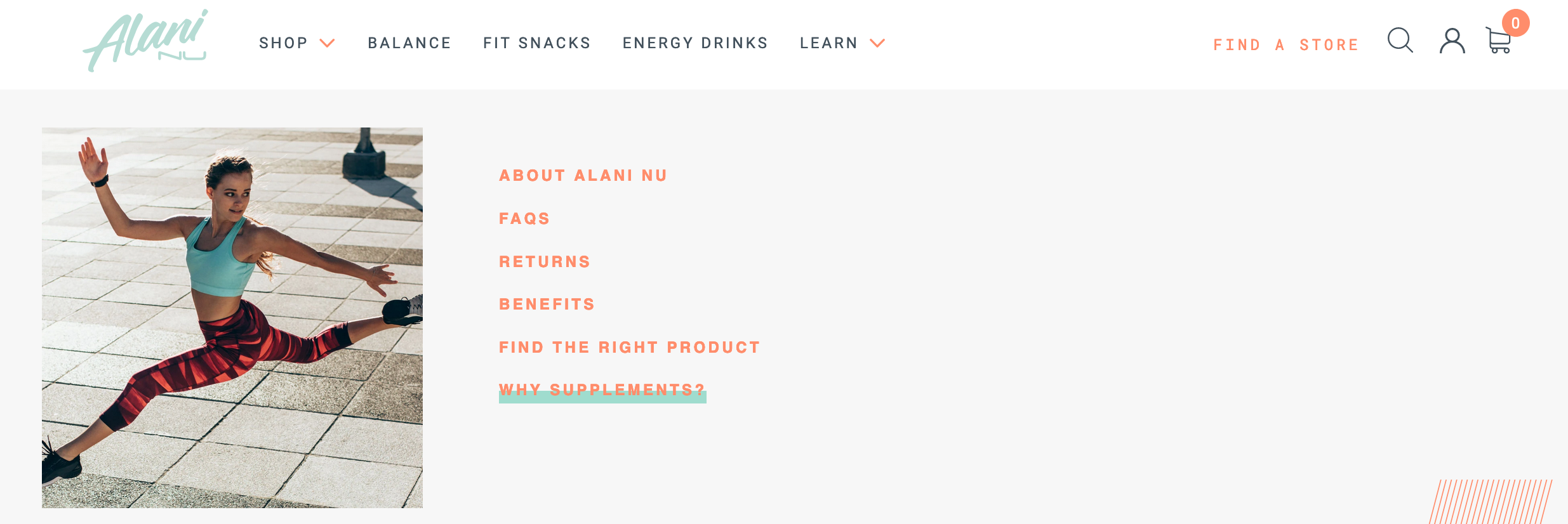Click the Alani Nu logo
Viewport: 1568px width, 524px height.
click(145, 41)
